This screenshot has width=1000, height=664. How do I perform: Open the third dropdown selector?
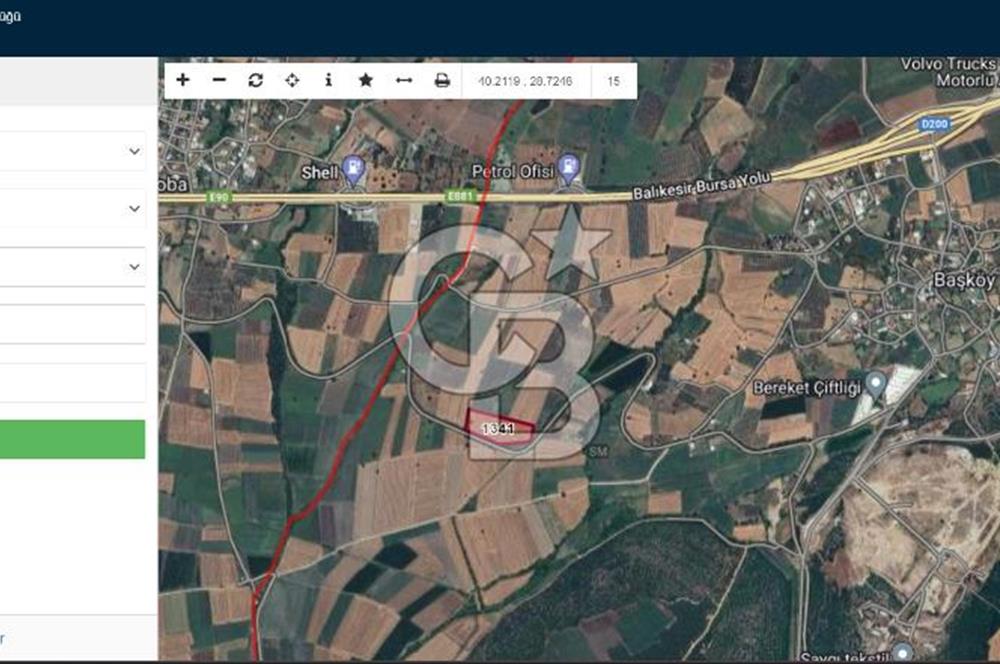pos(70,266)
